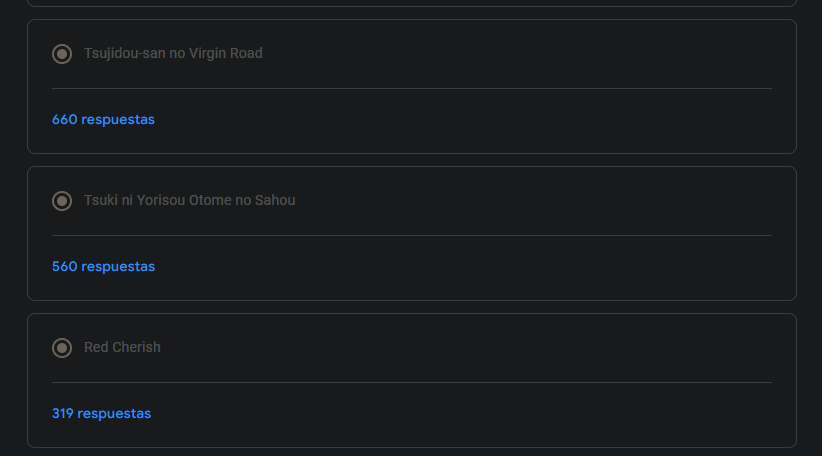
Task: Click the divider line above 660 respuestas
Action: coord(411,89)
